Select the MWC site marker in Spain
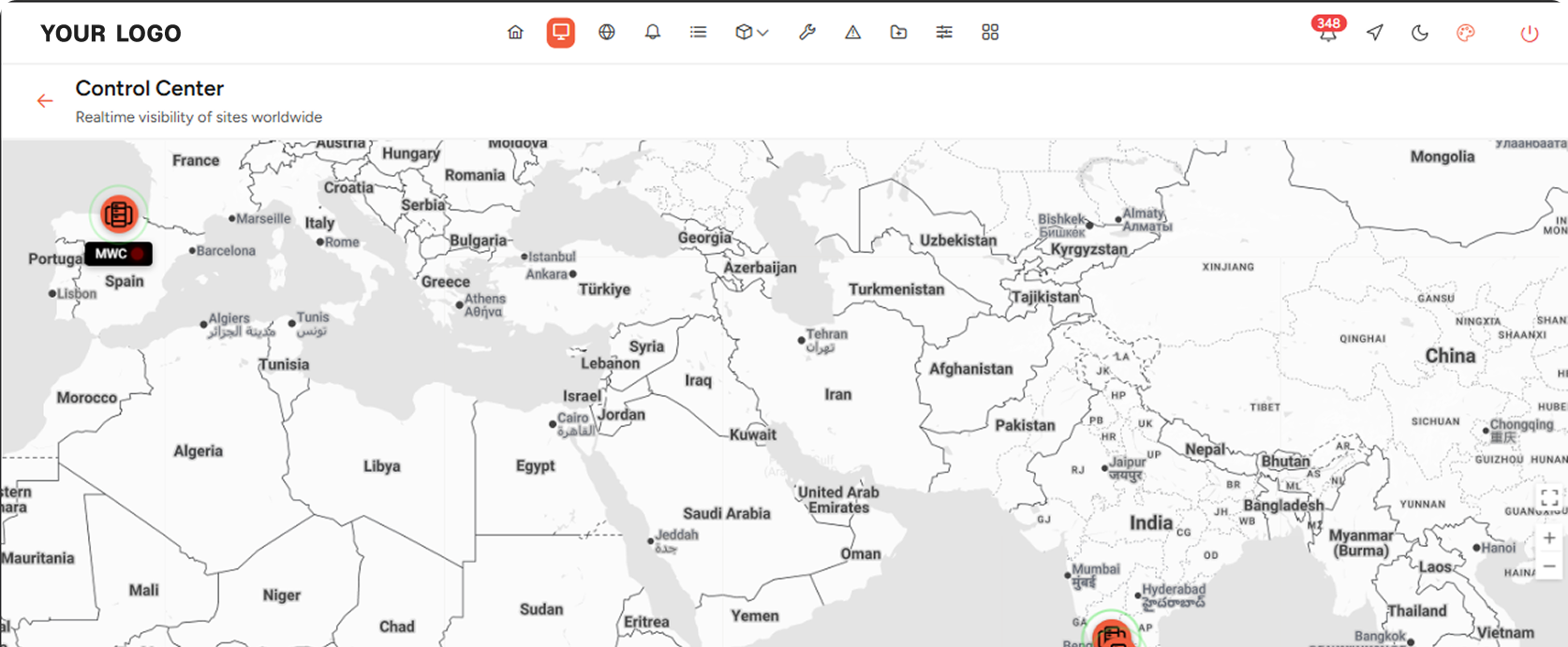 (119, 214)
